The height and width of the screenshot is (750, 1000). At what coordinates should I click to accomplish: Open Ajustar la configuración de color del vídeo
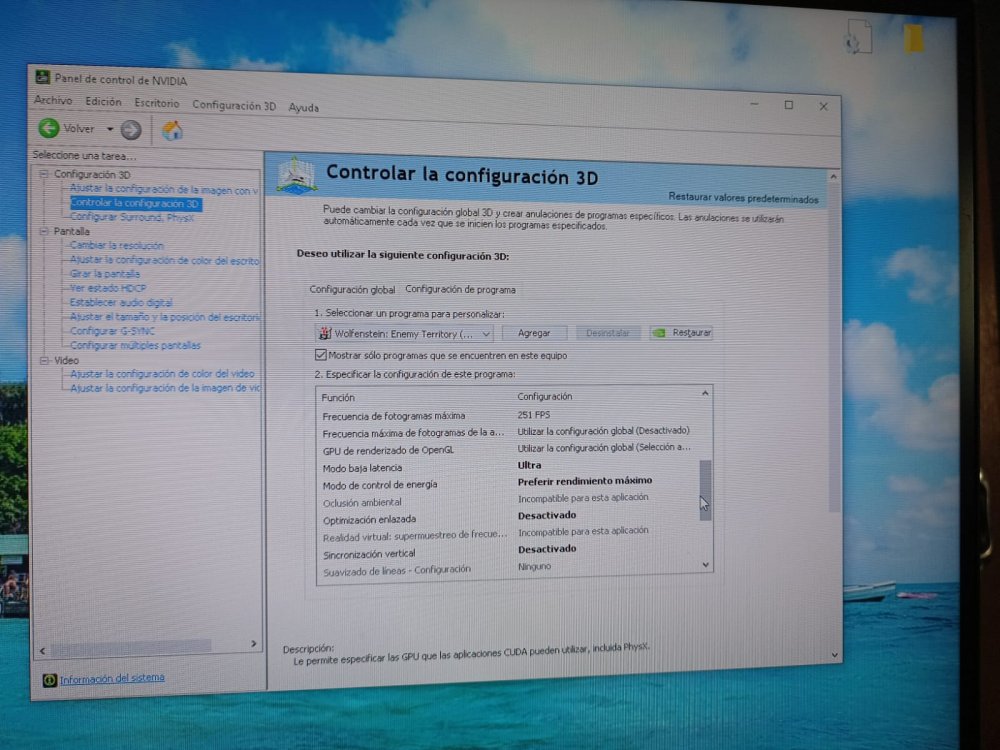(x=162, y=374)
